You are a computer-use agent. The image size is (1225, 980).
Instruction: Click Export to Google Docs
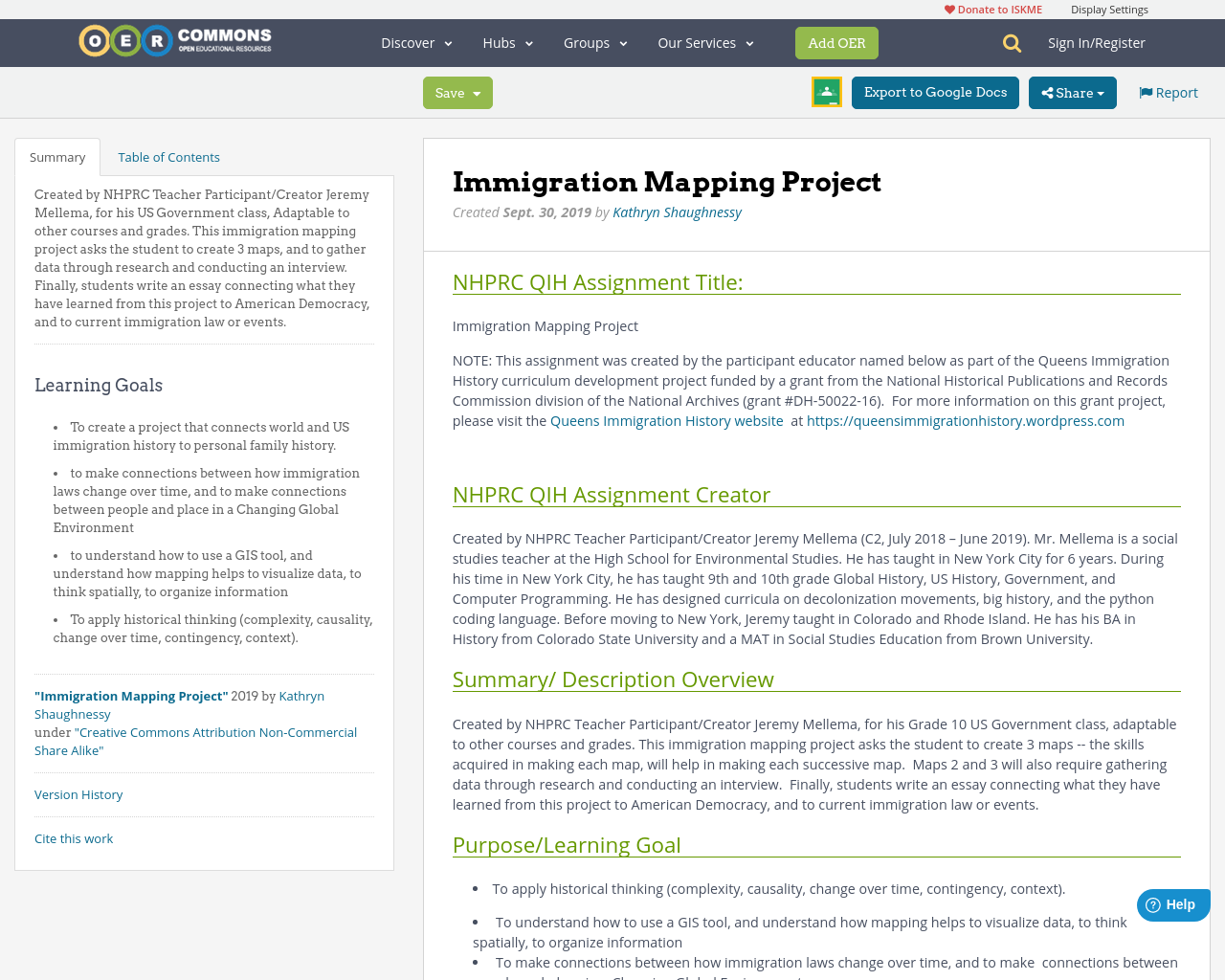pyautogui.click(x=935, y=91)
